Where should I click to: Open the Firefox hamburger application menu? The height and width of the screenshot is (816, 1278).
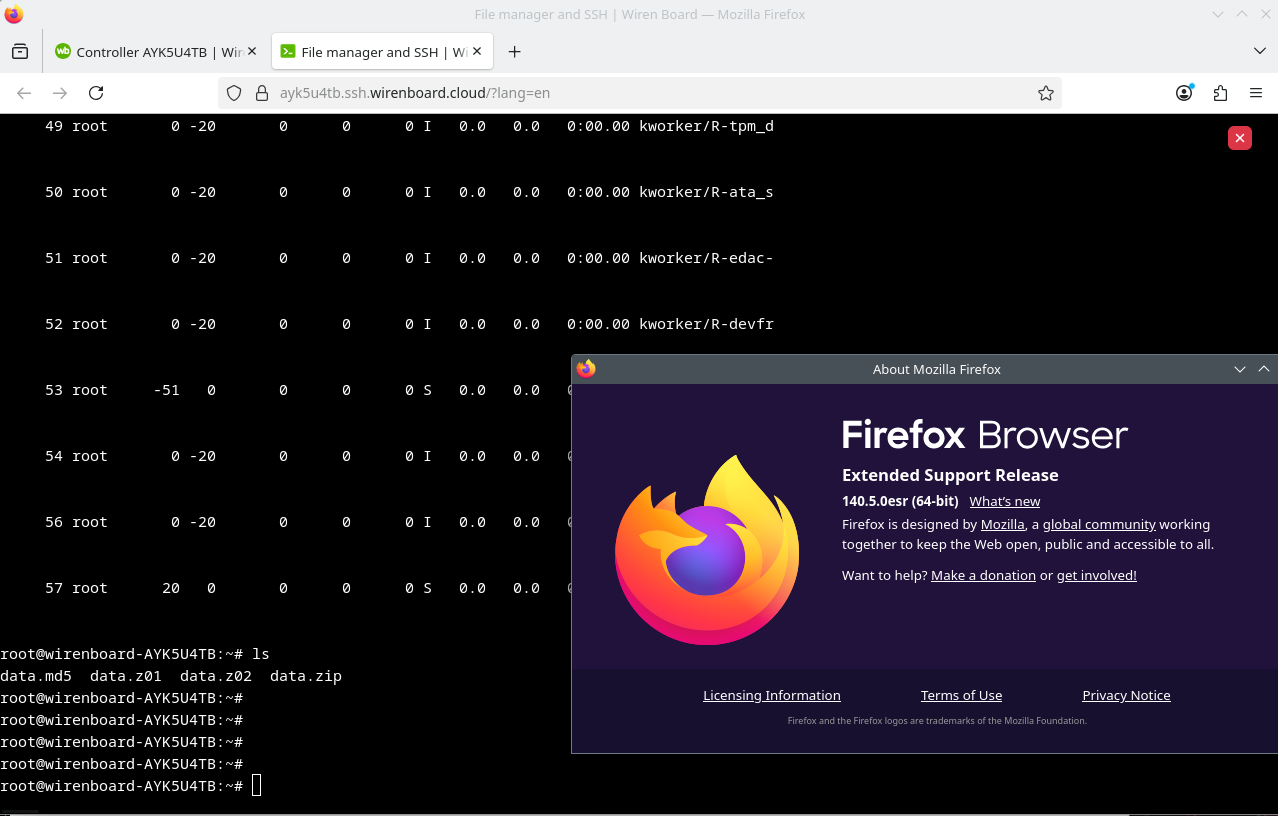1256,93
